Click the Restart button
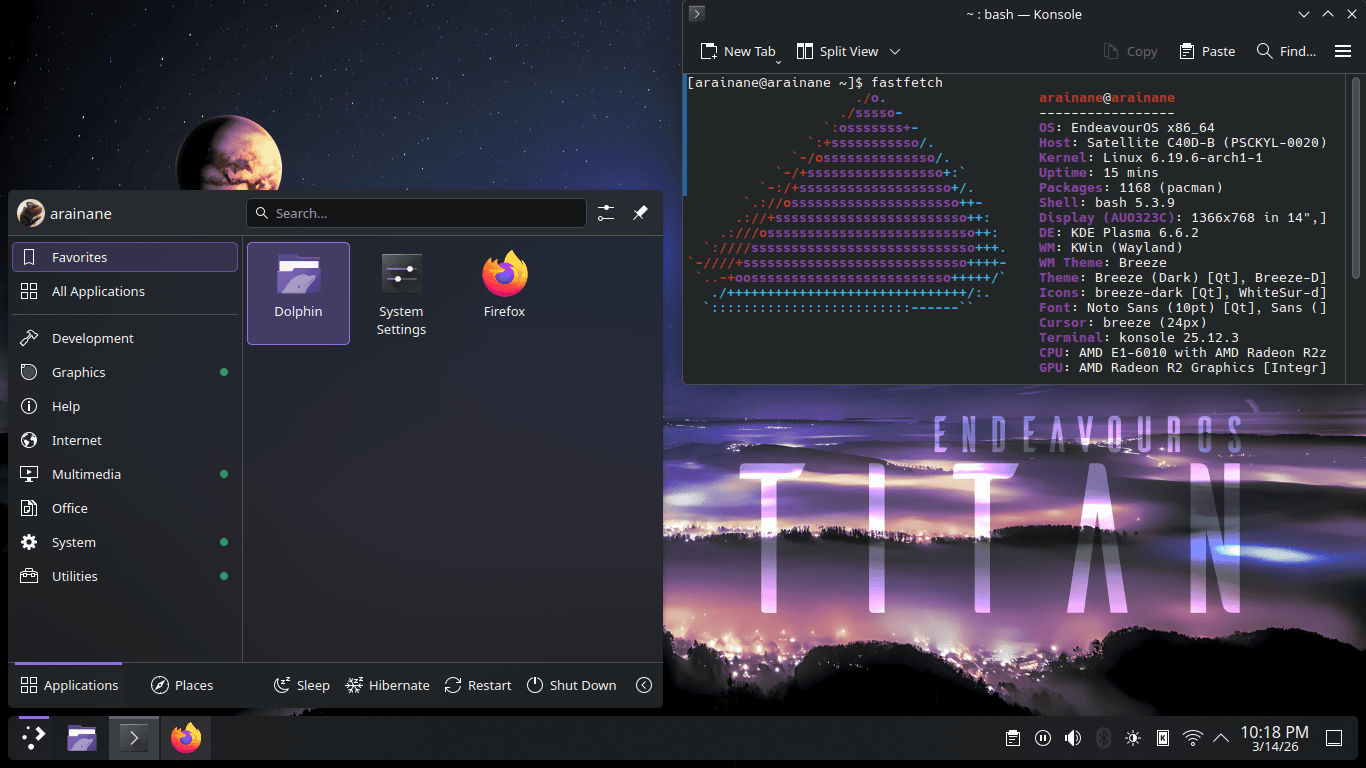1366x768 pixels. [478, 685]
